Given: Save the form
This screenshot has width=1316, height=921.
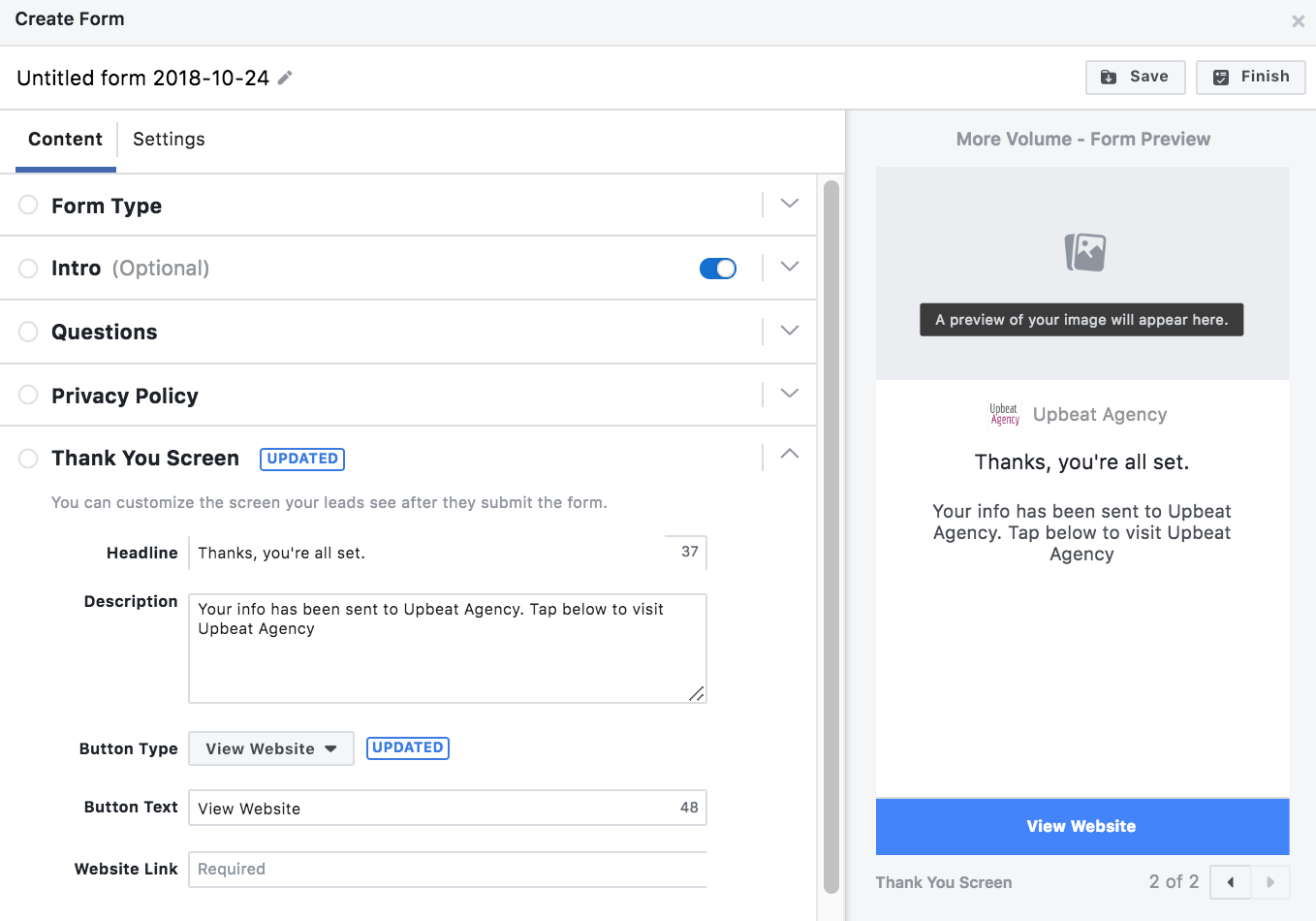Looking at the screenshot, I should tap(1136, 77).
